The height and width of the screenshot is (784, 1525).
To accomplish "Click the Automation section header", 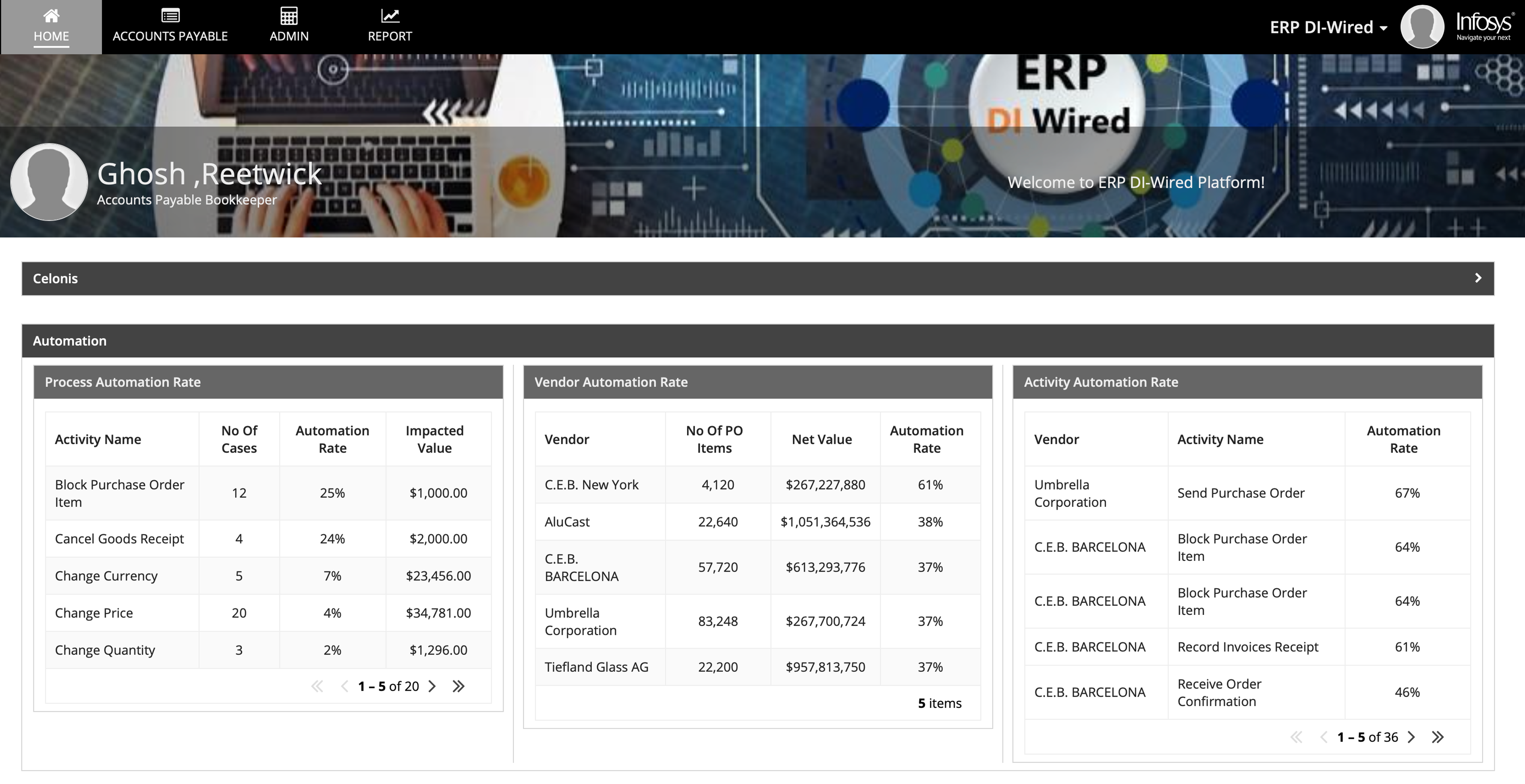I will click(x=758, y=341).
